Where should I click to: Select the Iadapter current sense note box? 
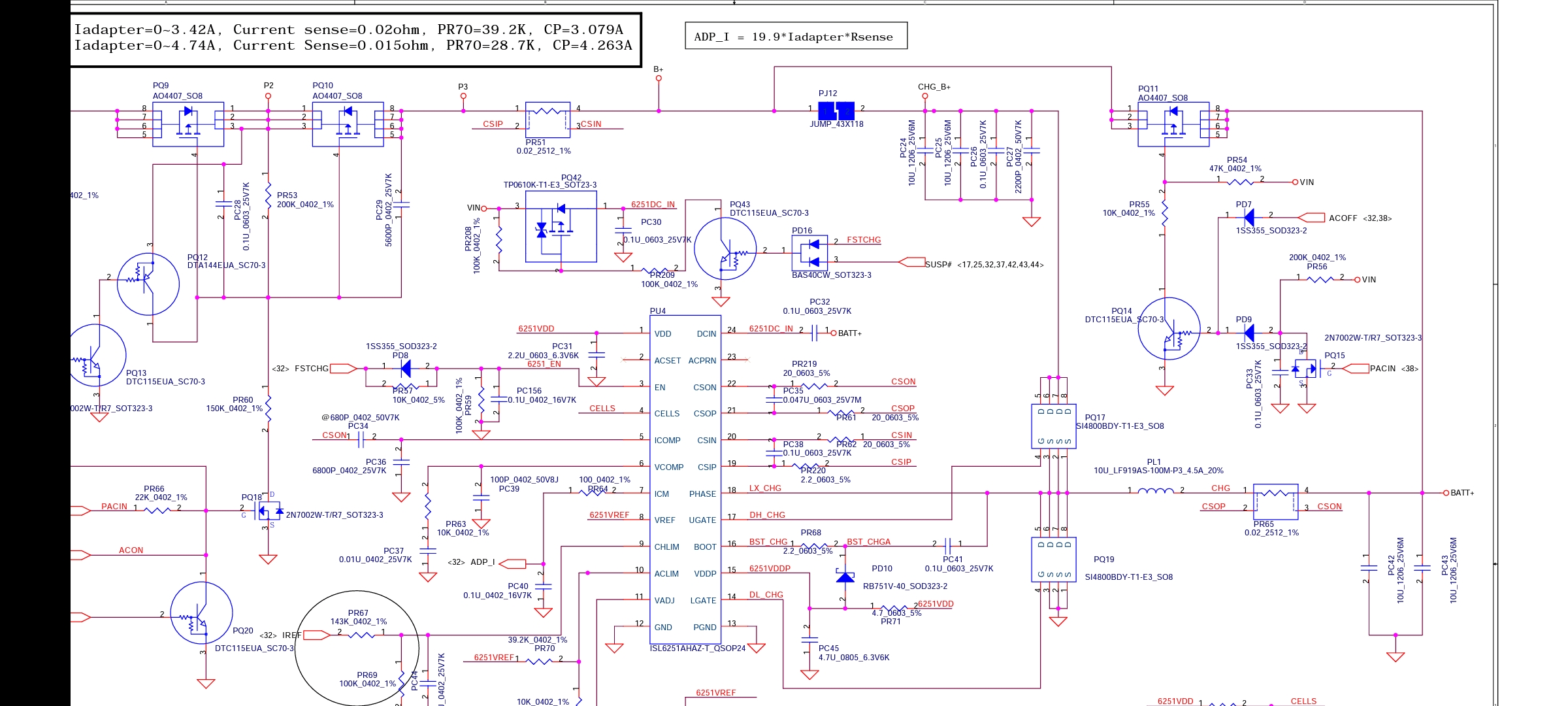click(355, 39)
